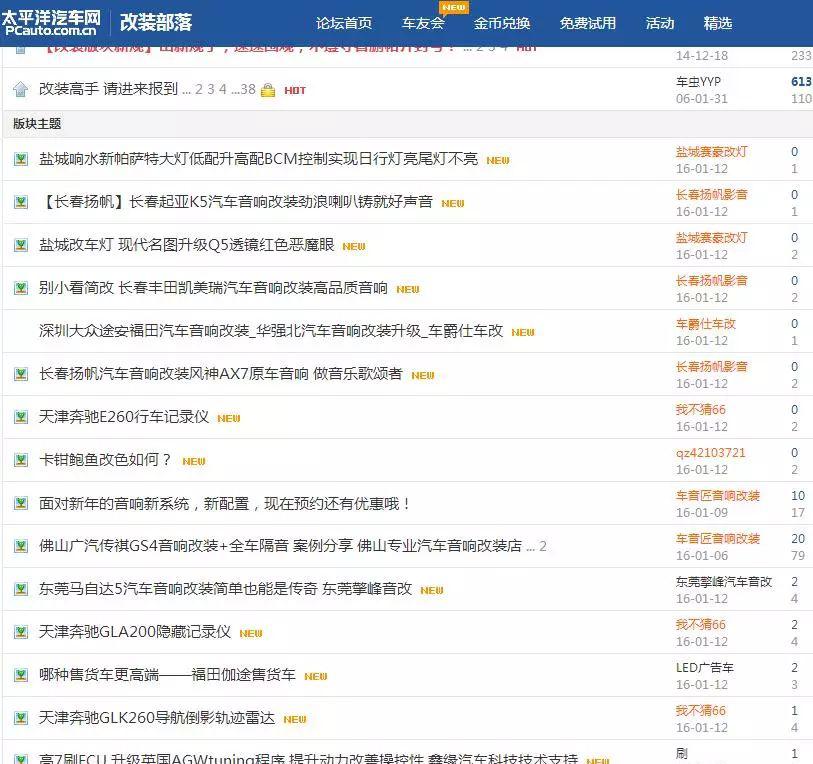
Task: Open author LED广告车 profile
Action: coord(705,668)
